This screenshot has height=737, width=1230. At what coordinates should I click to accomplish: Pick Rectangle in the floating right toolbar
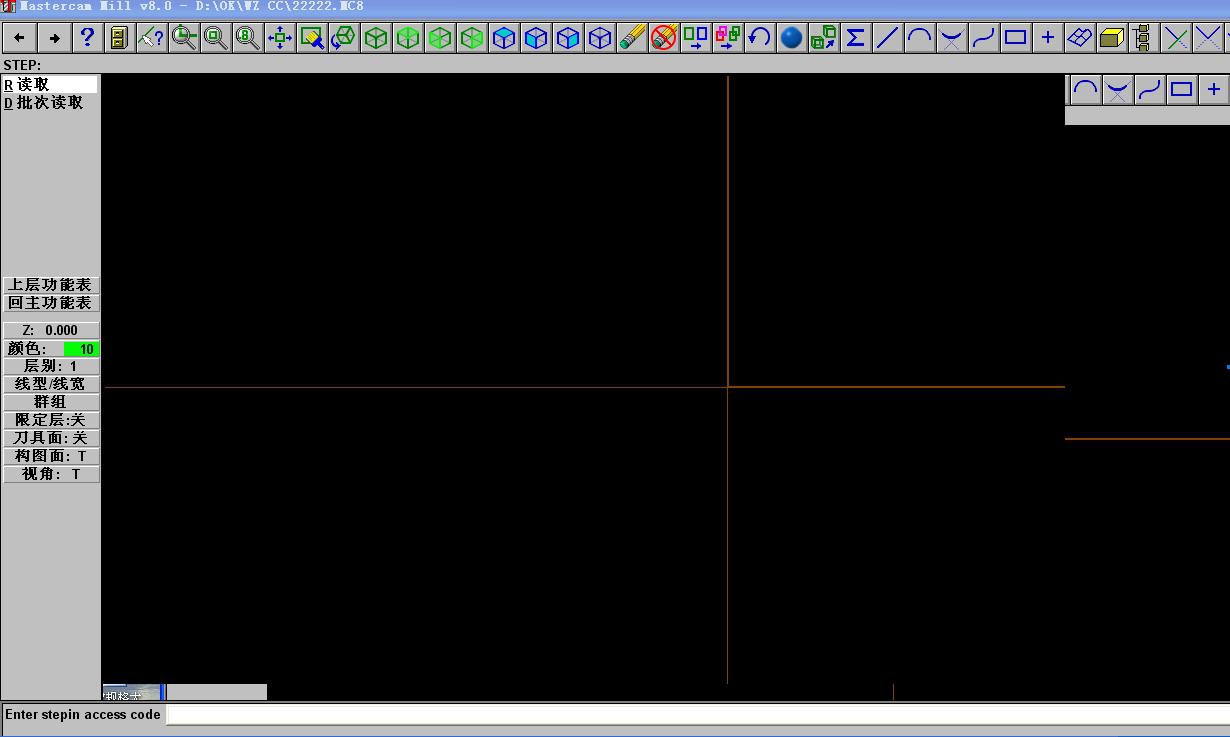tap(1181, 89)
